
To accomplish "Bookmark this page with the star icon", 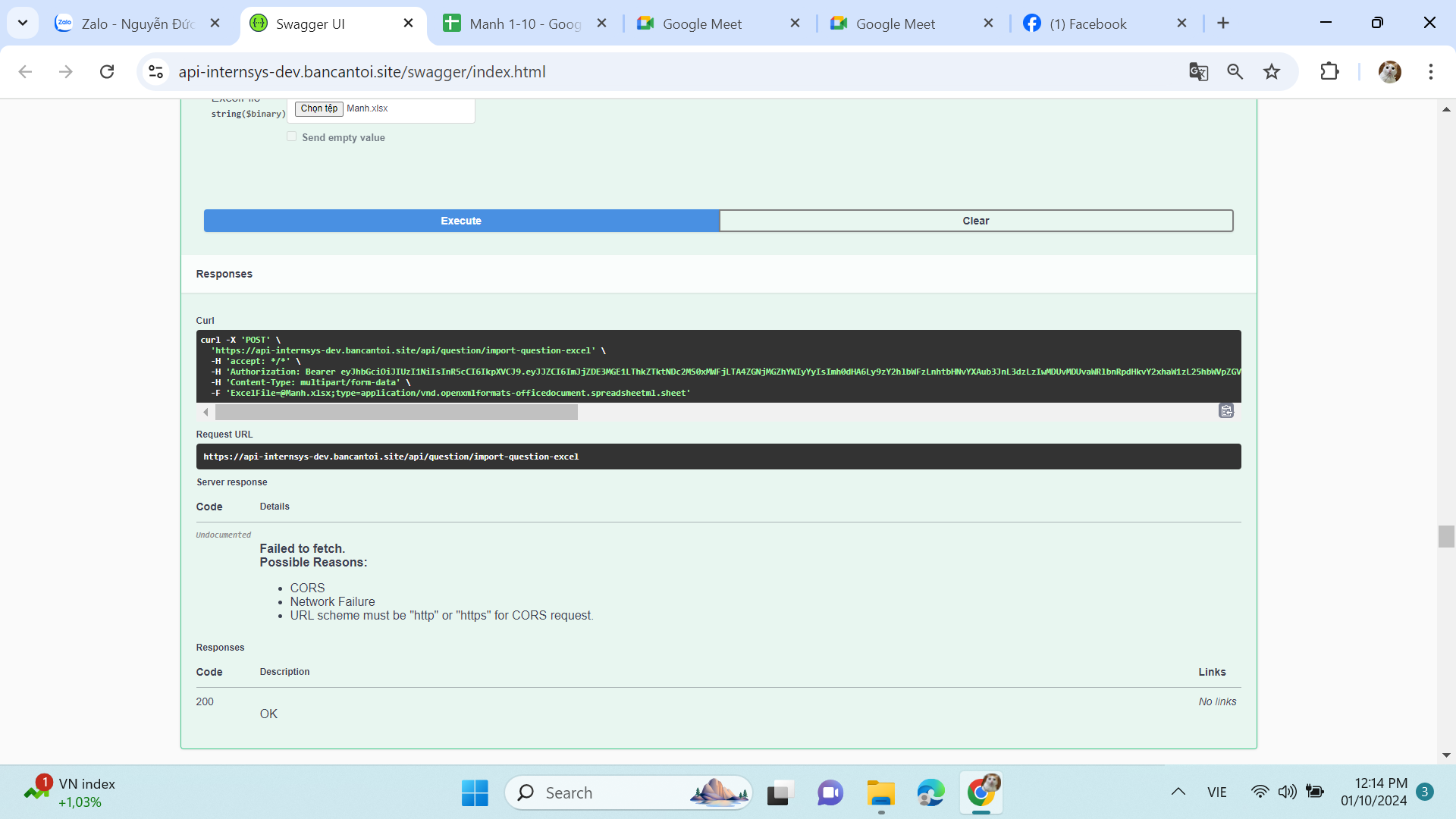I will 1272,72.
